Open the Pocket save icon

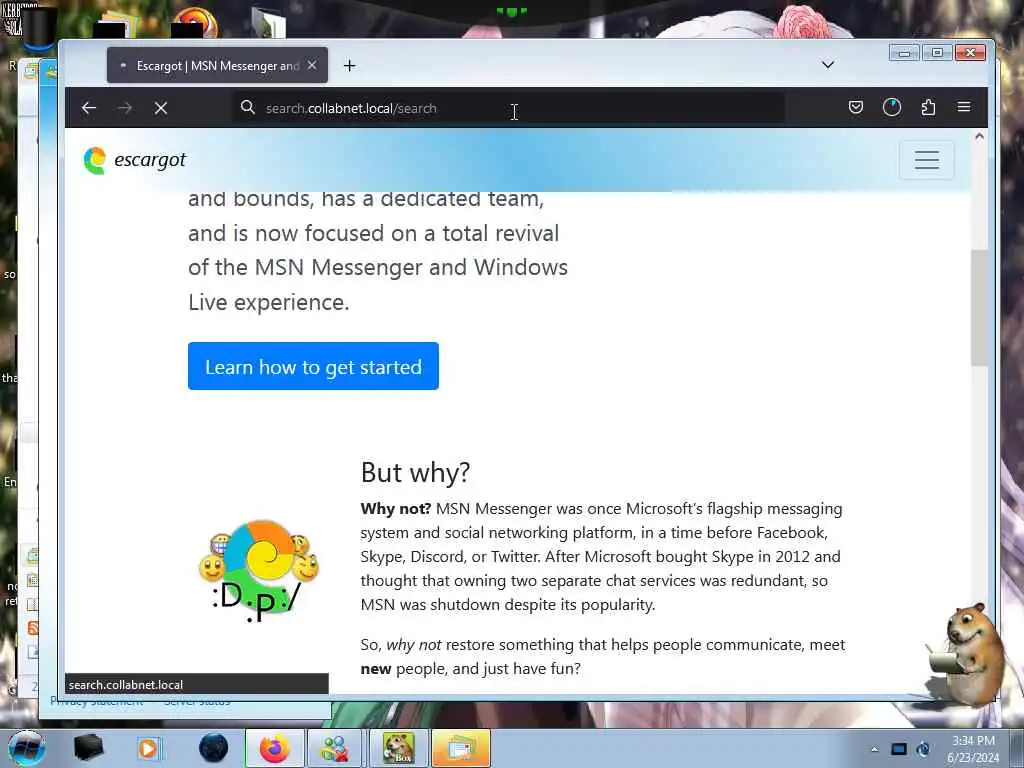tap(856, 107)
